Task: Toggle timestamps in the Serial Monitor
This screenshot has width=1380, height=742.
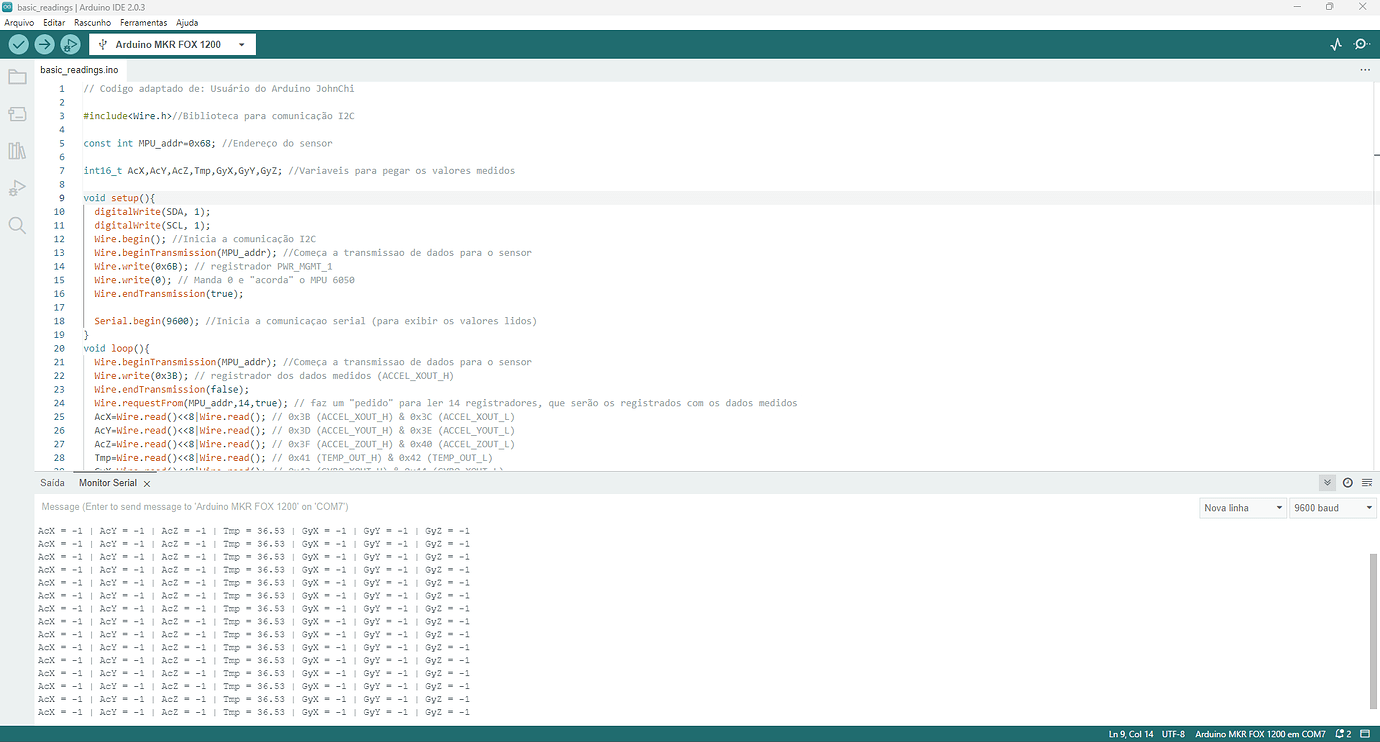Action: pyautogui.click(x=1347, y=481)
